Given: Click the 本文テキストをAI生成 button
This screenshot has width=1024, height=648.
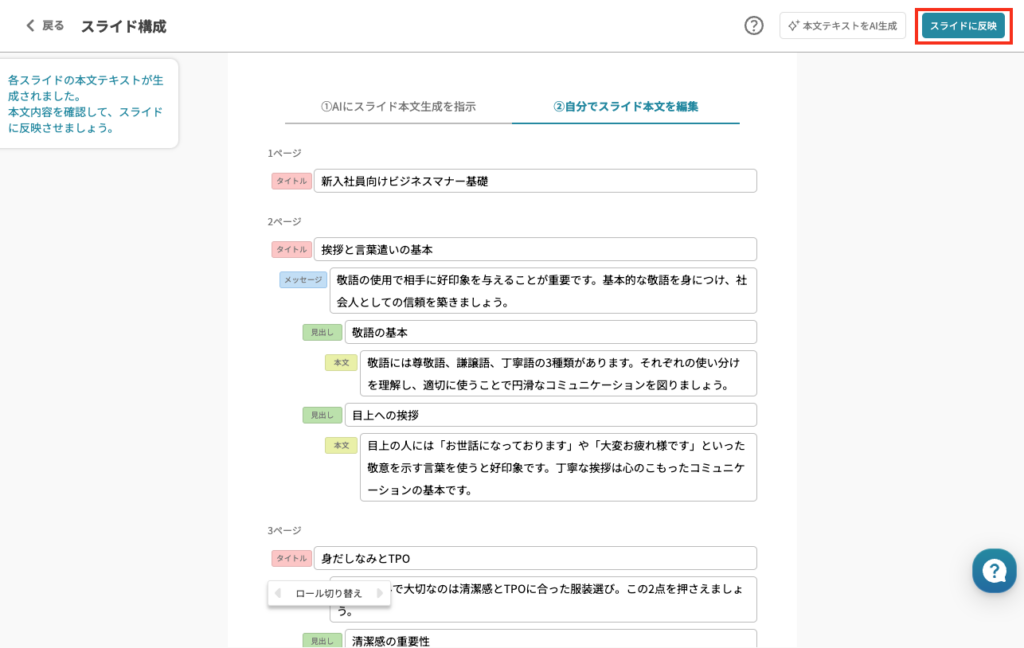Looking at the screenshot, I should pyautogui.click(x=842, y=26).
